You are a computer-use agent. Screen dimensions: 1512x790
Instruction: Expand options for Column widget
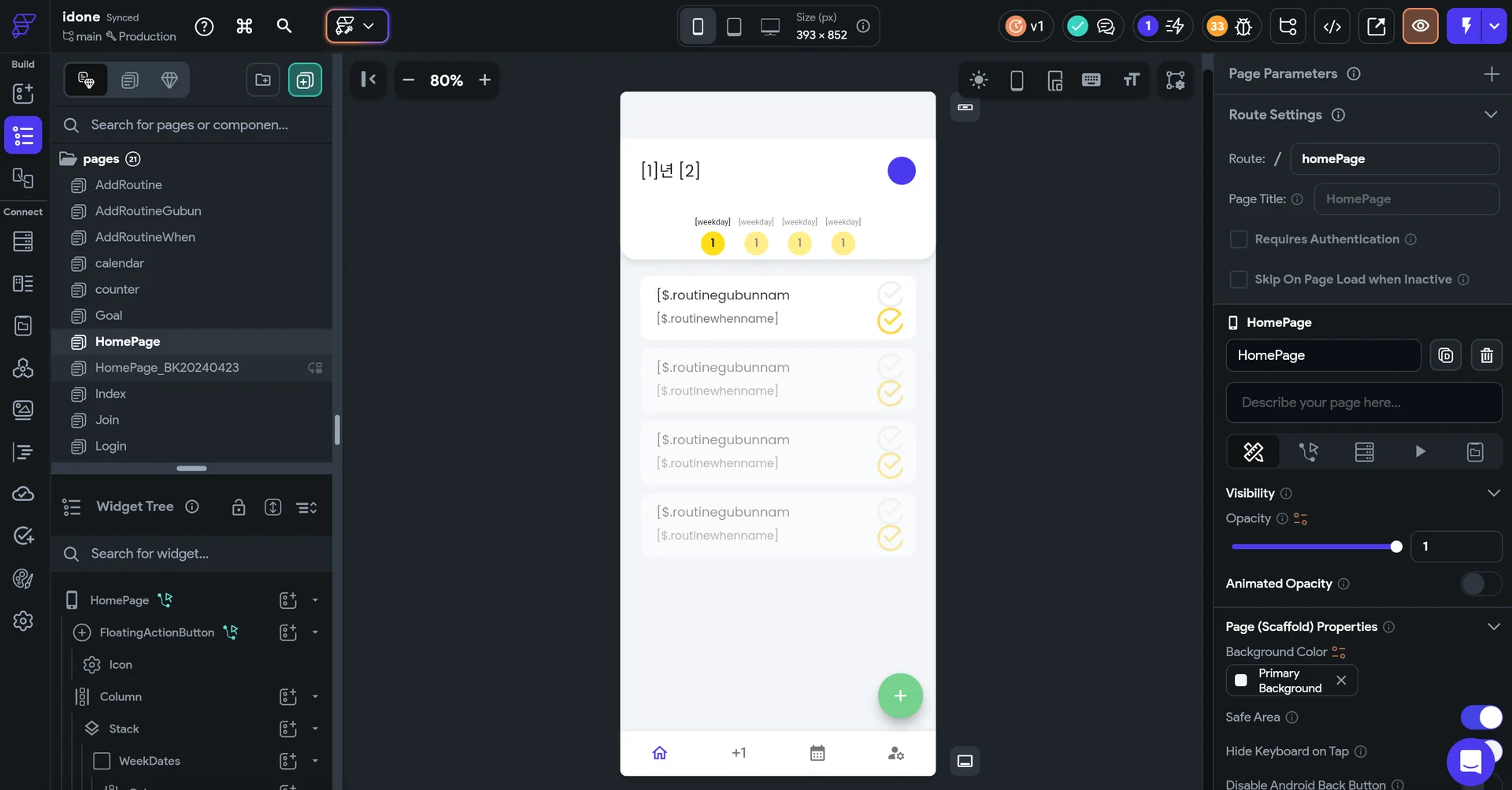315,696
